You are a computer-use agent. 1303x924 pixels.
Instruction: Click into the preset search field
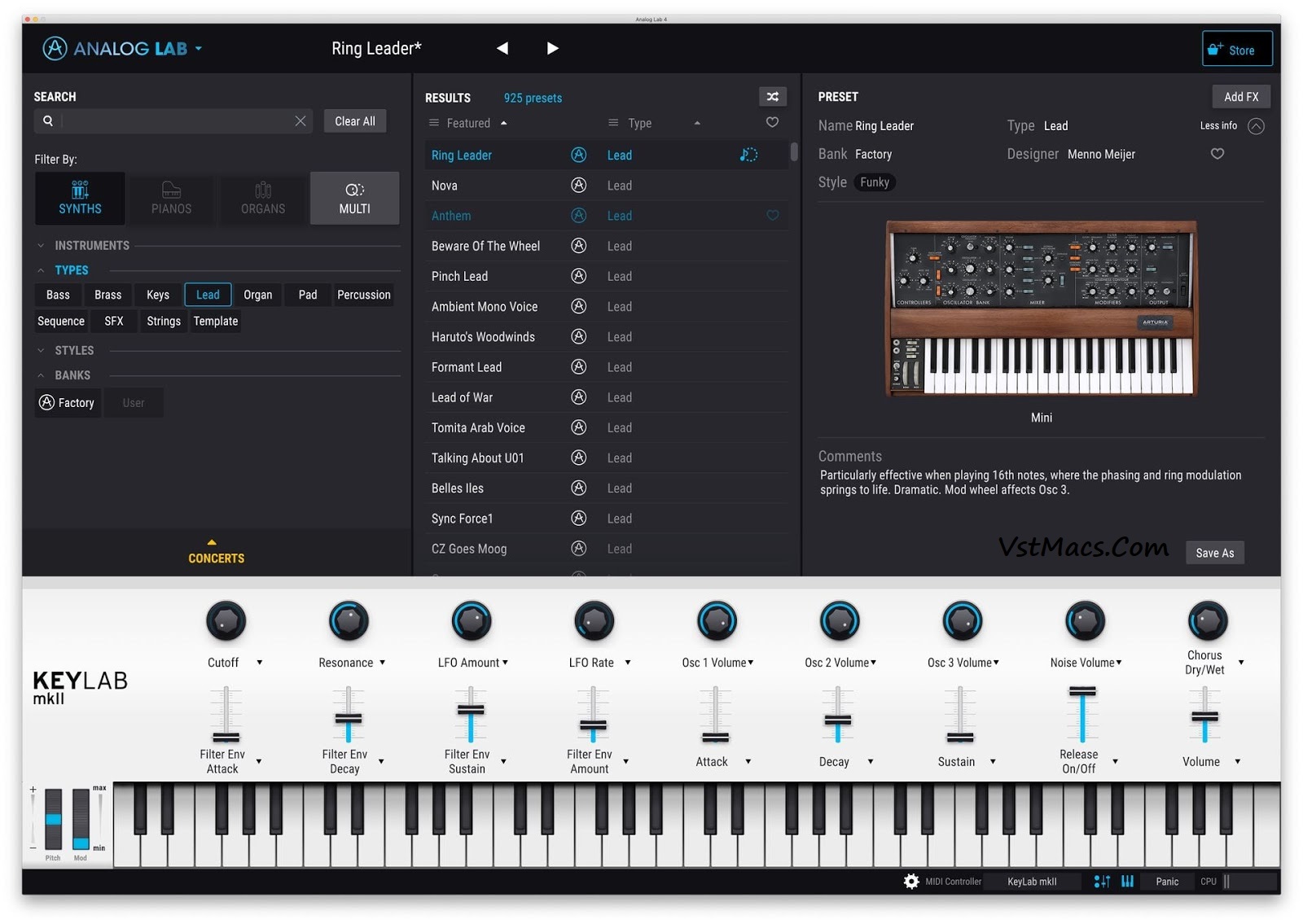point(175,120)
